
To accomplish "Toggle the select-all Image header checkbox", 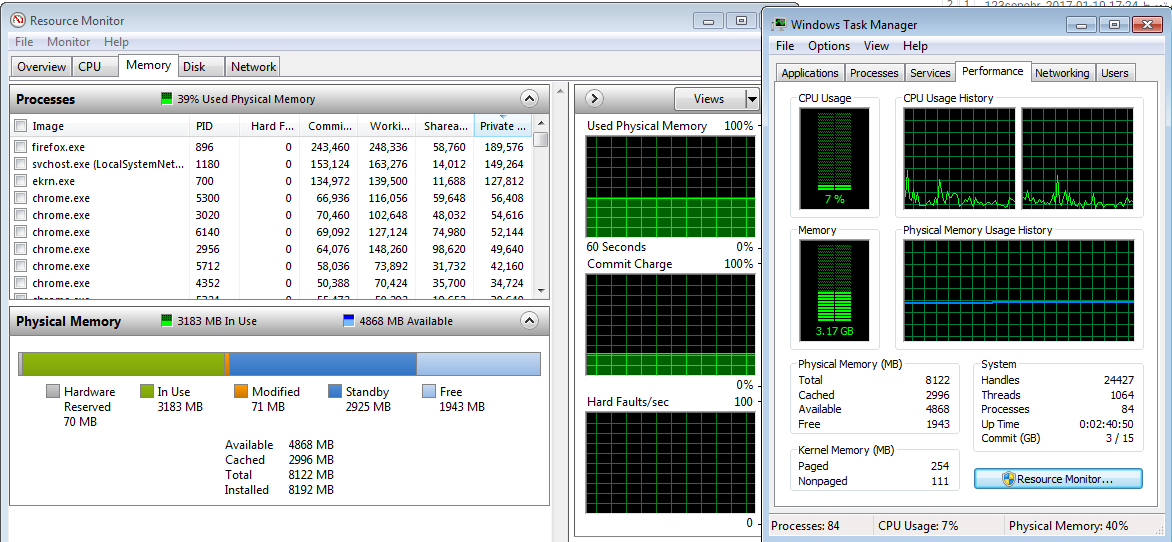I will click(x=20, y=126).
